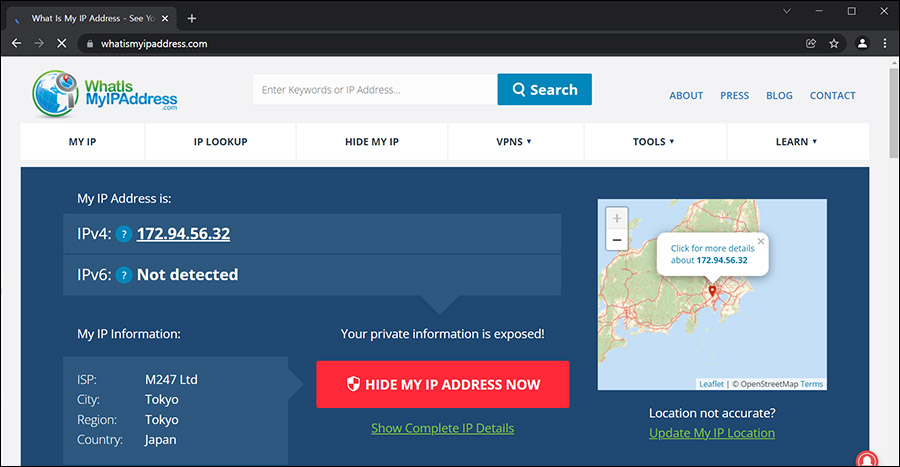This screenshot has width=900, height=467.
Task: Click the address bar URL whatismyipaddress.com
Action: (154, 44)
